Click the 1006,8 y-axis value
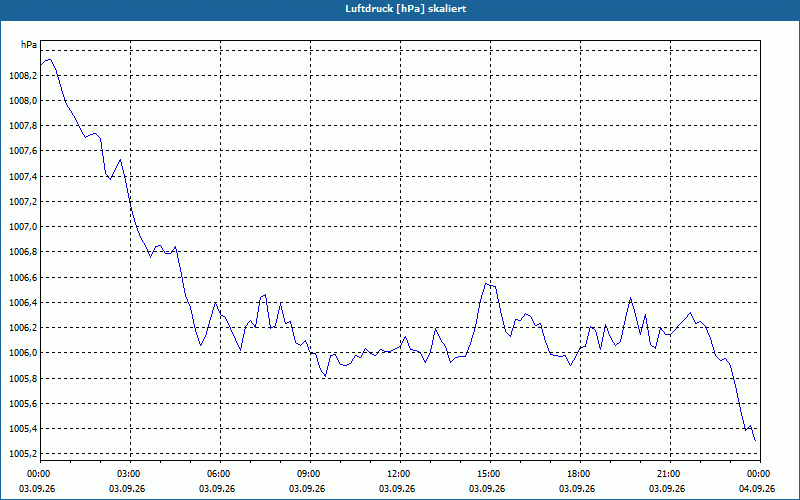Screen dimensions: 800x500 point(23,252)
